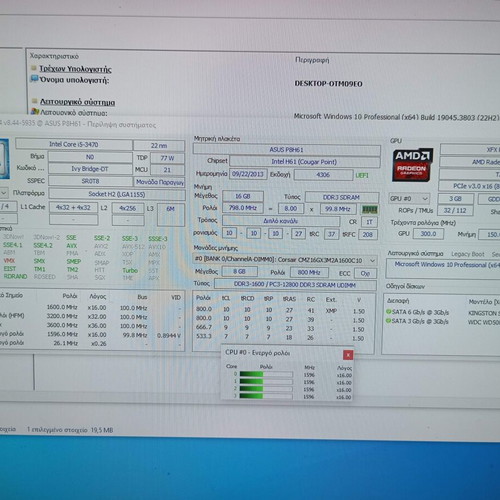Viewport: 500px width, 500px height.
Task: Click the Microsoft Windows 10 Professional OS field
Action: pos(443,269)
